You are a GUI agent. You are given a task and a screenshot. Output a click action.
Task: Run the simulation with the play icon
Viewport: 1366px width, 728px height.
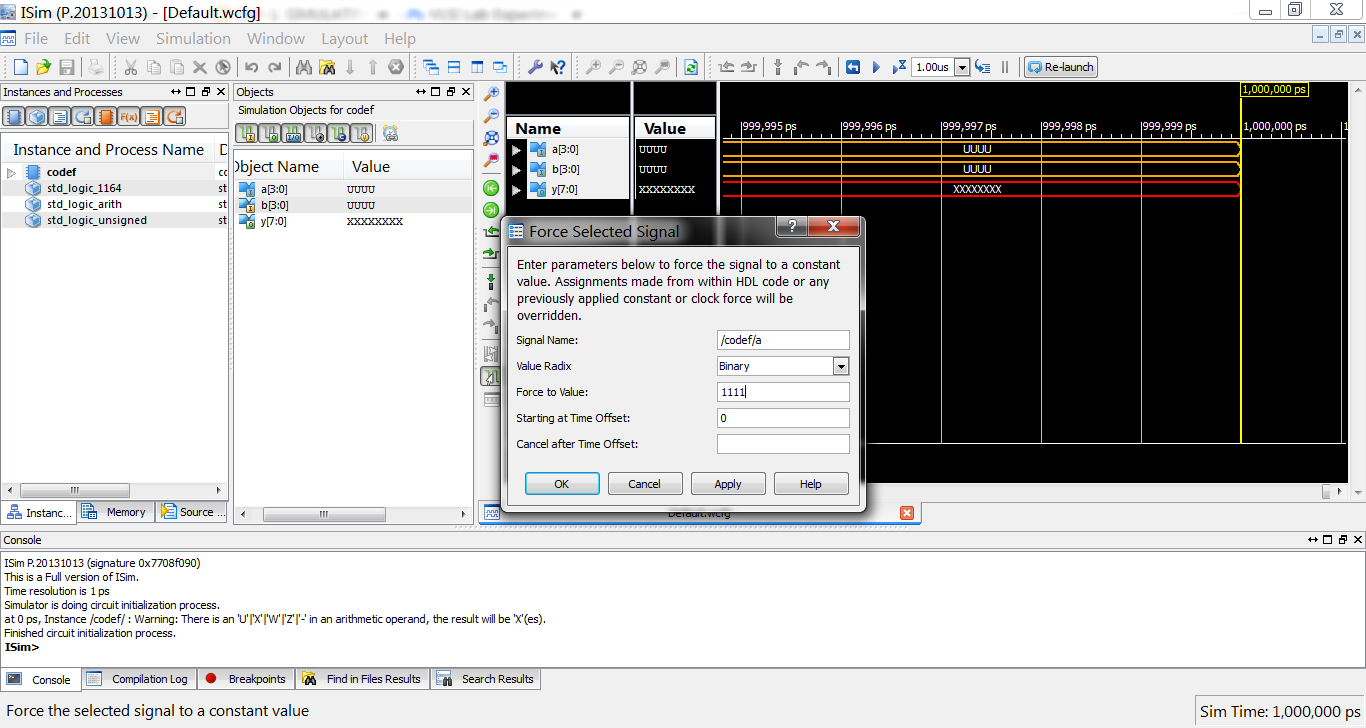tap(877, 66)
